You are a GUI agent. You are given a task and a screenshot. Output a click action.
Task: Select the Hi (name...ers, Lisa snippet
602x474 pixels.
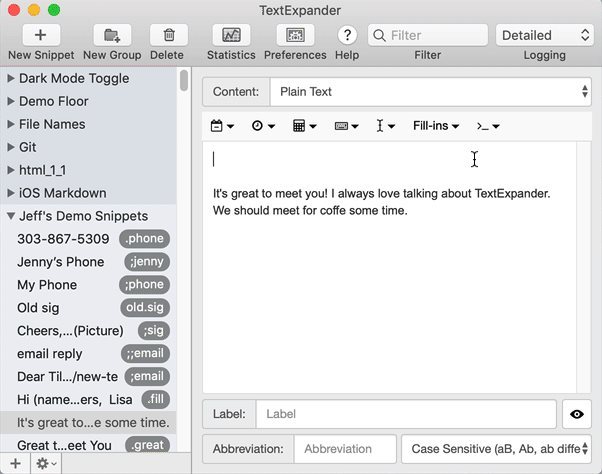[x=88, y=400]
